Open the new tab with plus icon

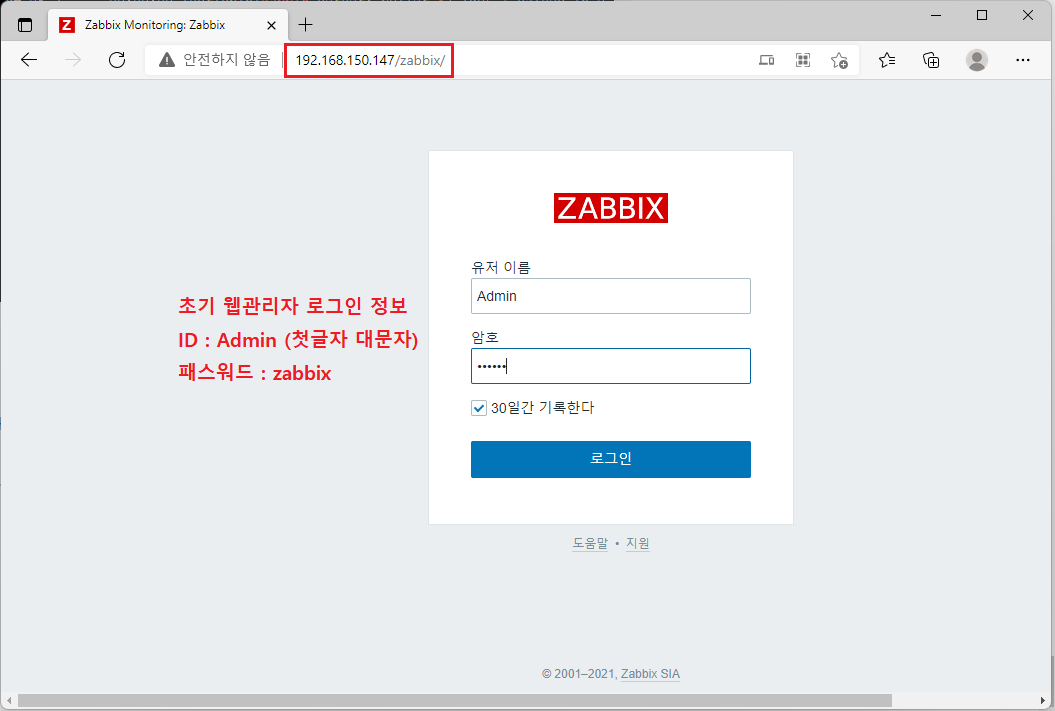(x=305, y=25)
